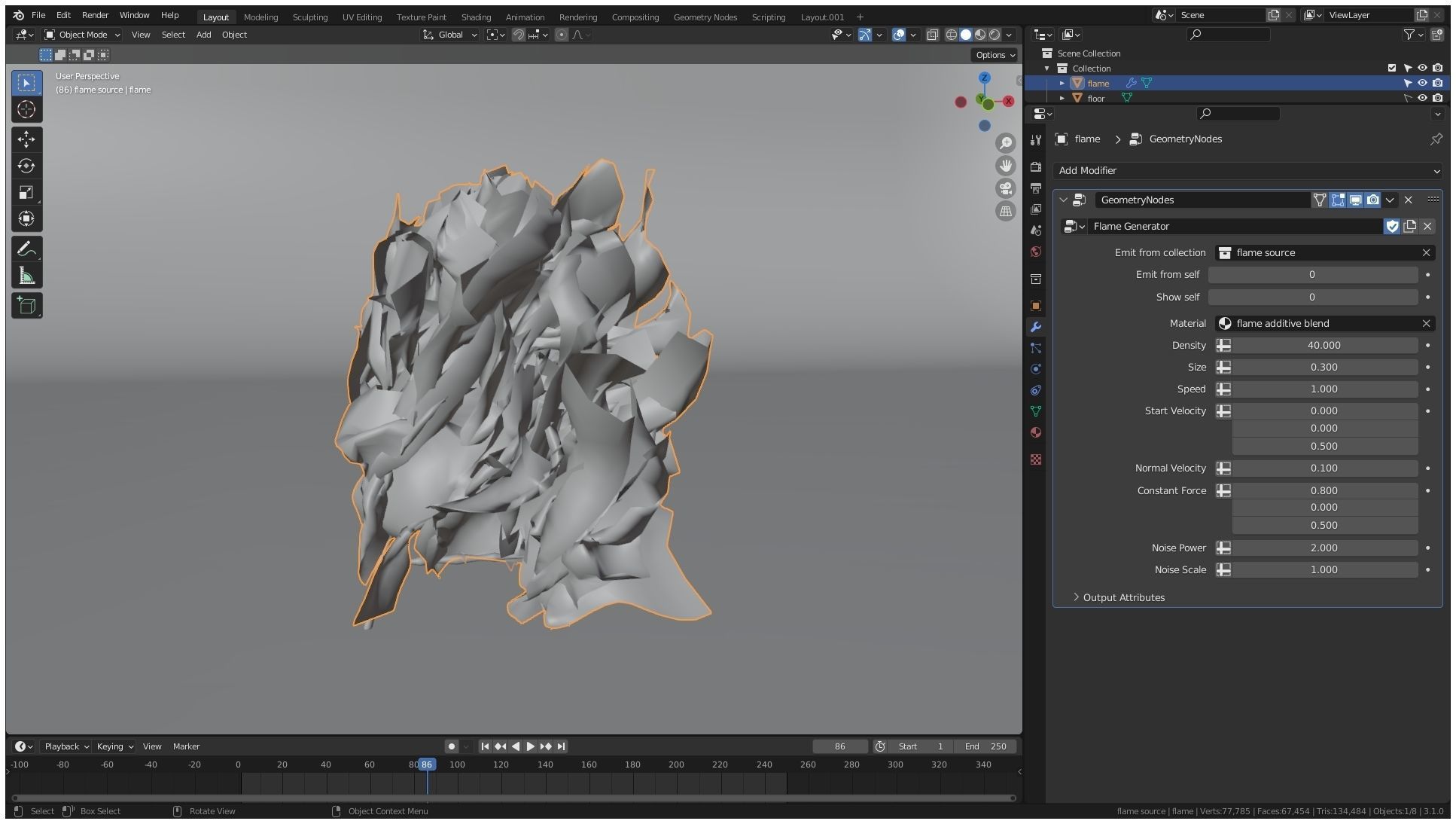Hide the floor object in viewport
The image size is (1456, 824).
coord(1422,98)
